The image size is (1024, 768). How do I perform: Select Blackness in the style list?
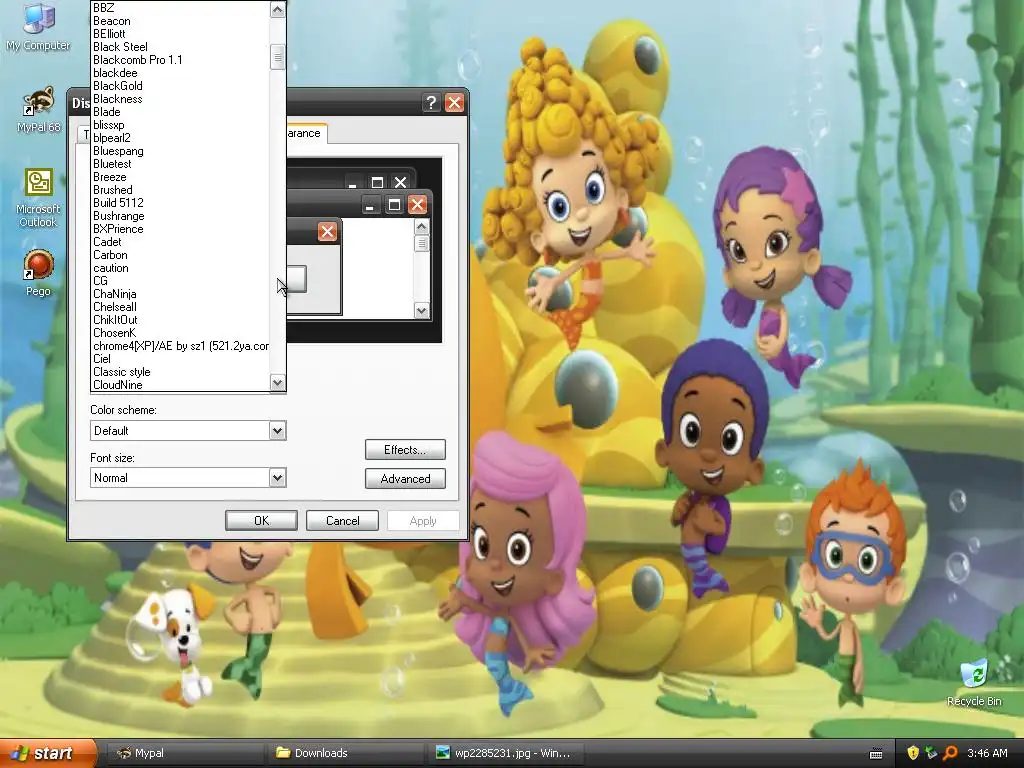(x=180, y=99)
